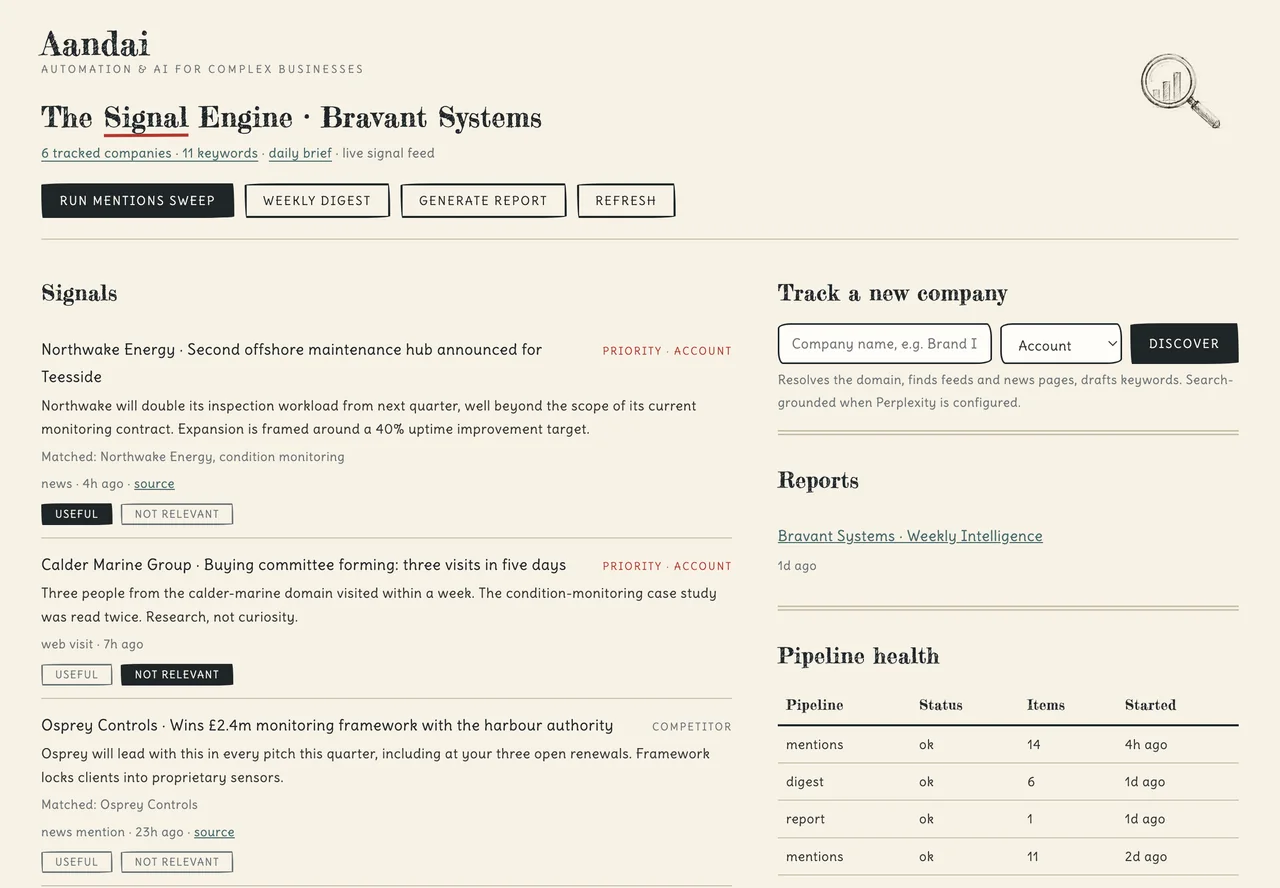The image size is (1280, 888).
Task: Select the report pipeline row
Action: point(1008,819)
